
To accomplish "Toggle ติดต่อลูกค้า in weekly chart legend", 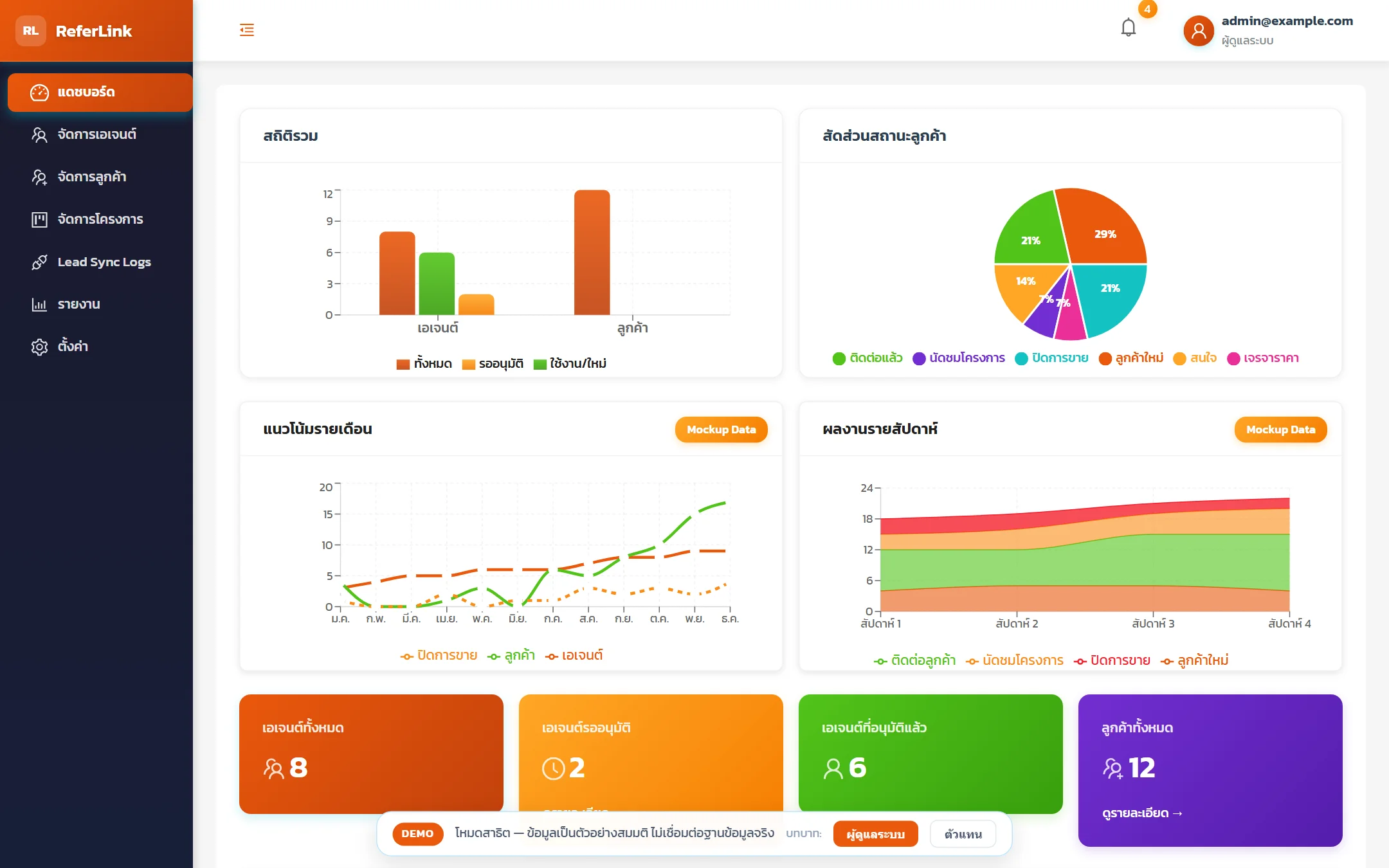I will [914, 660].
